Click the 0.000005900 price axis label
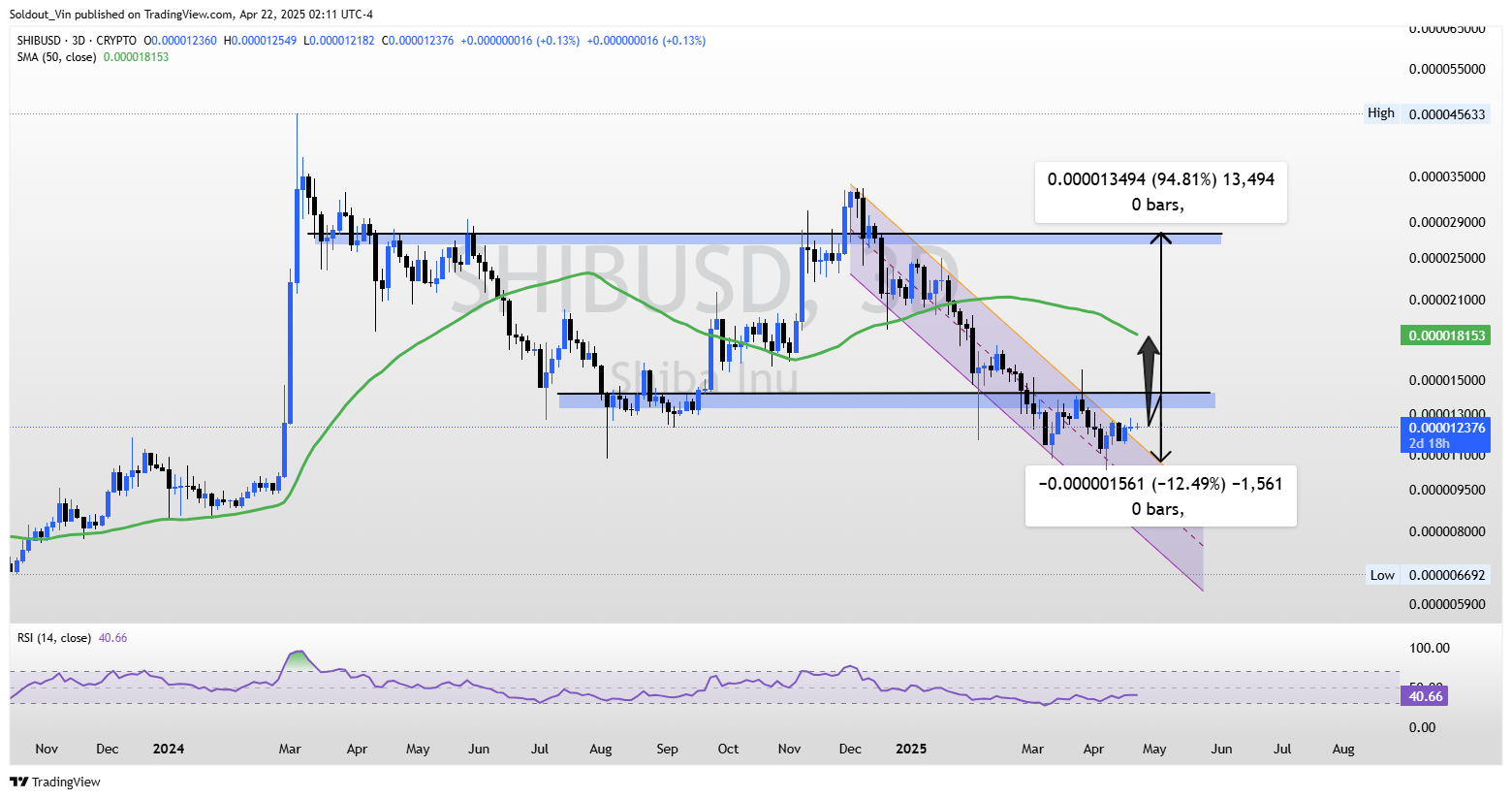 point(1446,604)
